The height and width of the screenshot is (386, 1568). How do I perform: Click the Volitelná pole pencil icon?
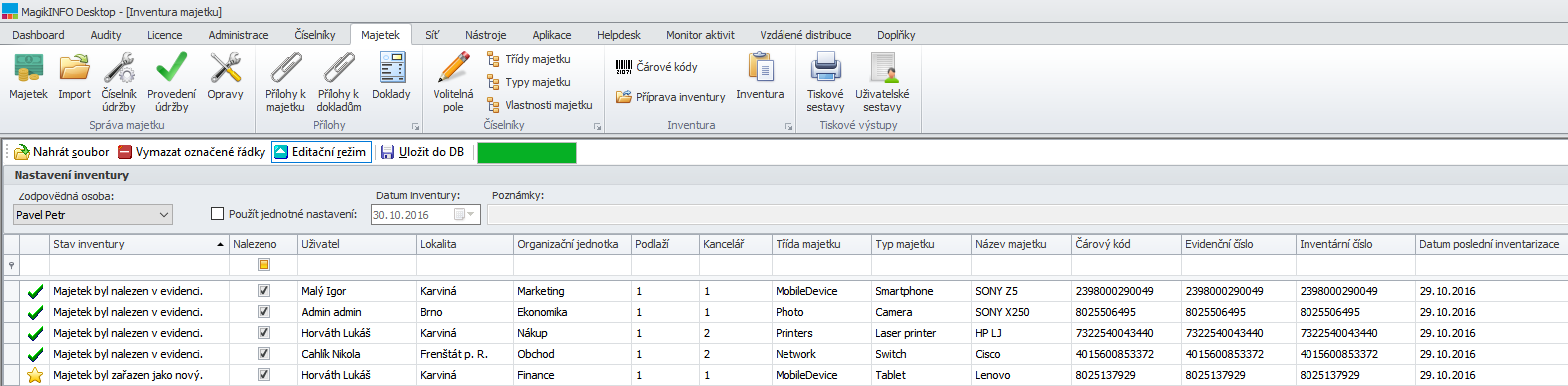pyautogui.click(x=453, y=68)
